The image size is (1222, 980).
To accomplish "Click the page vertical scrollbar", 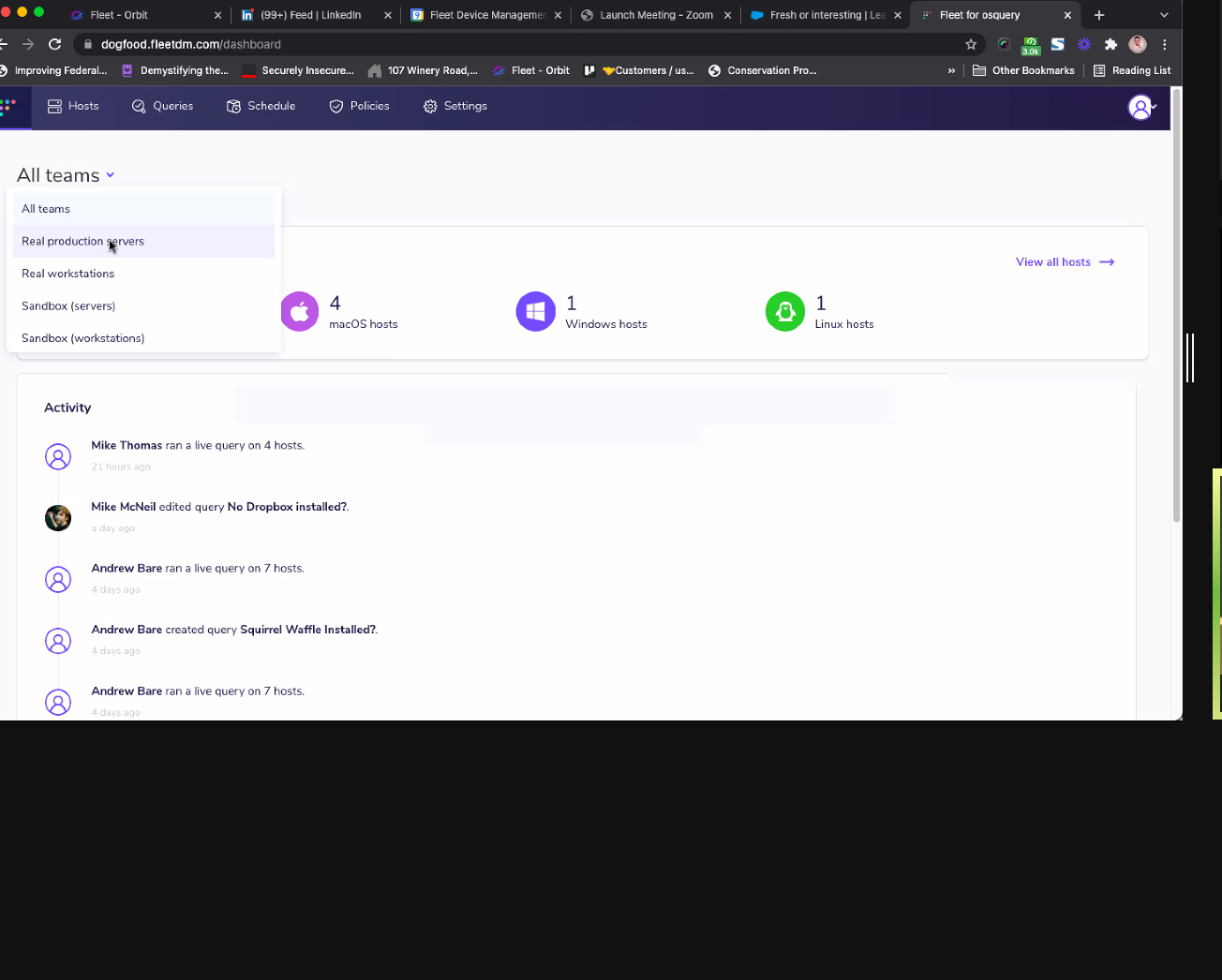I will (x=1177, y=306).
